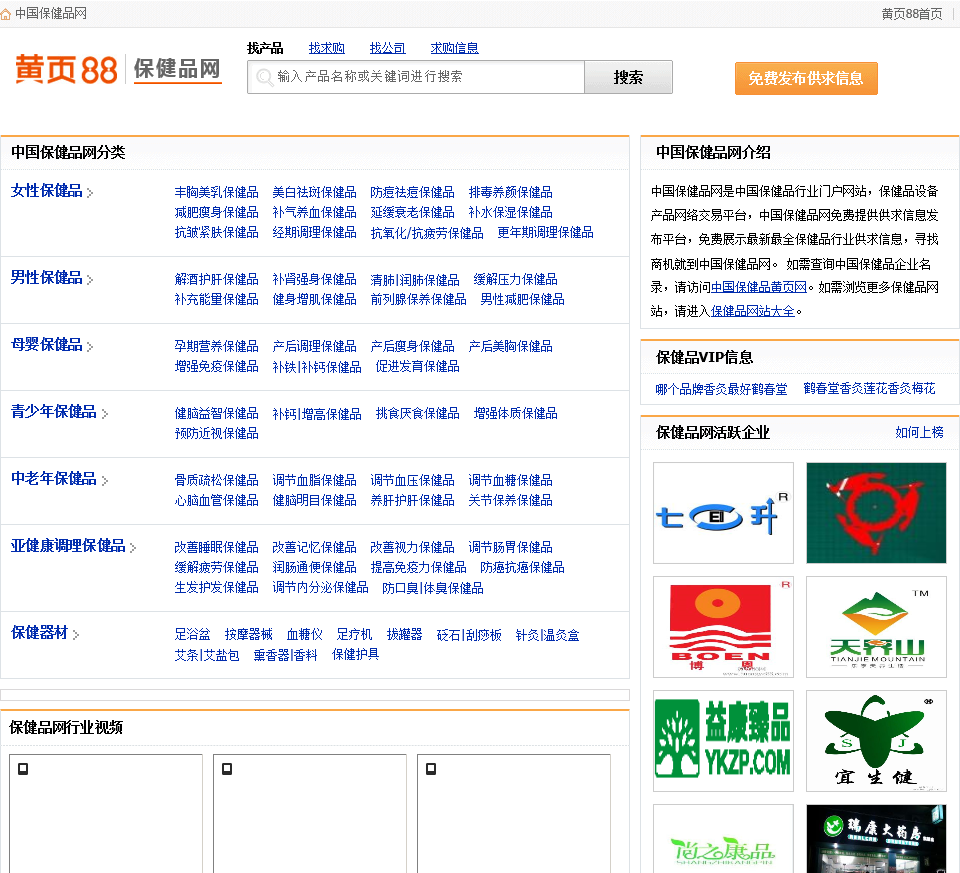Switch to the 找求购 search tab

pyautogui.click(x=326, y=48)
